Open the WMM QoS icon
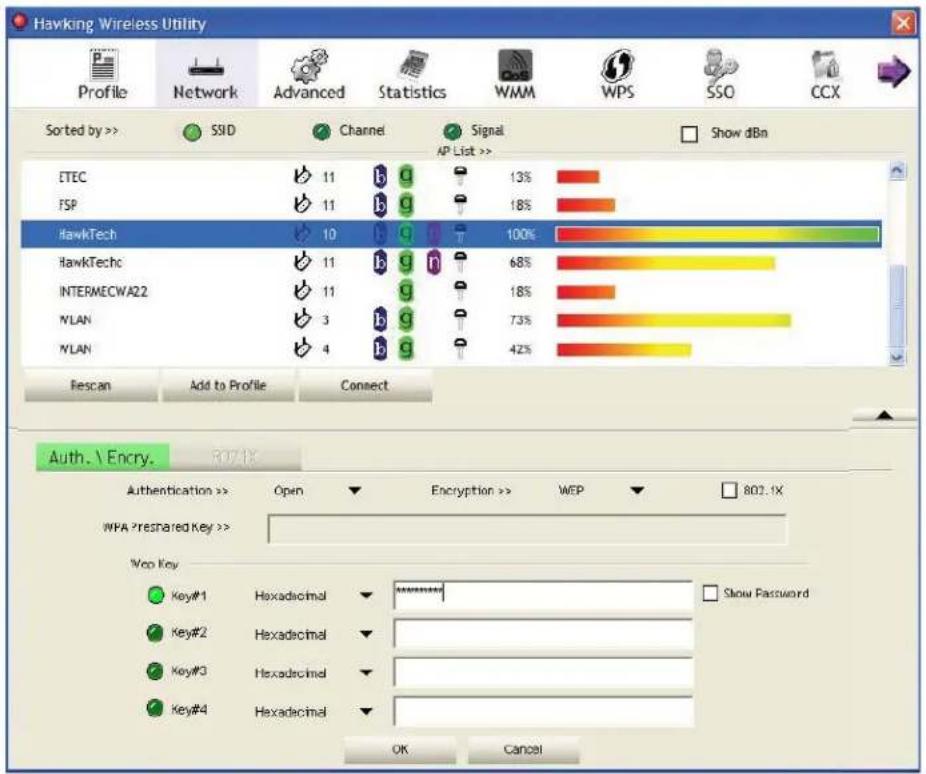Image resolution: width=926 pixels, height=774 pixels. (515, 65)
